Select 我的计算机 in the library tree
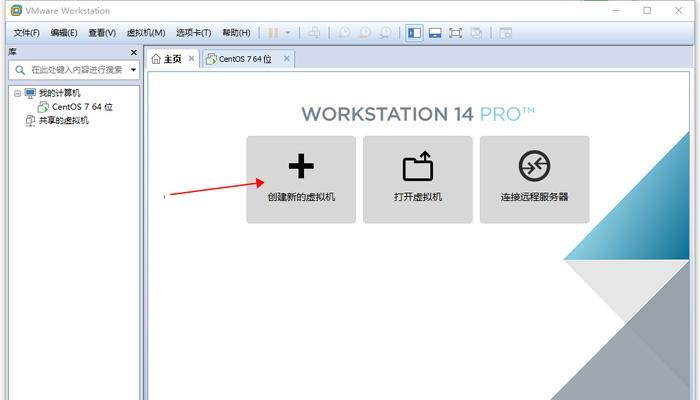This screenshot has width=700, height=400. pos(59,93)
